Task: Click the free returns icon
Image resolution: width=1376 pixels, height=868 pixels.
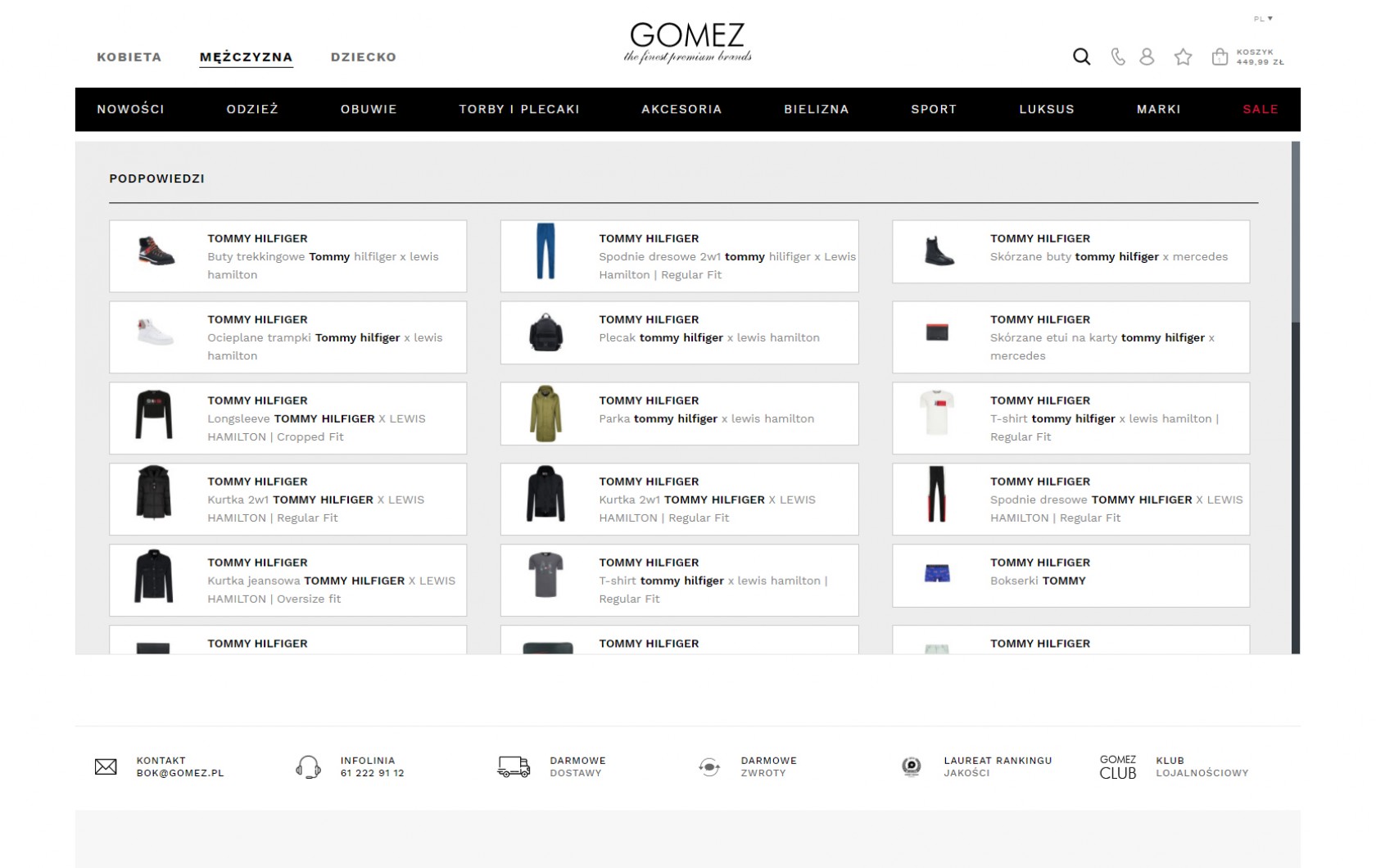Action: (x=709, y=766)
